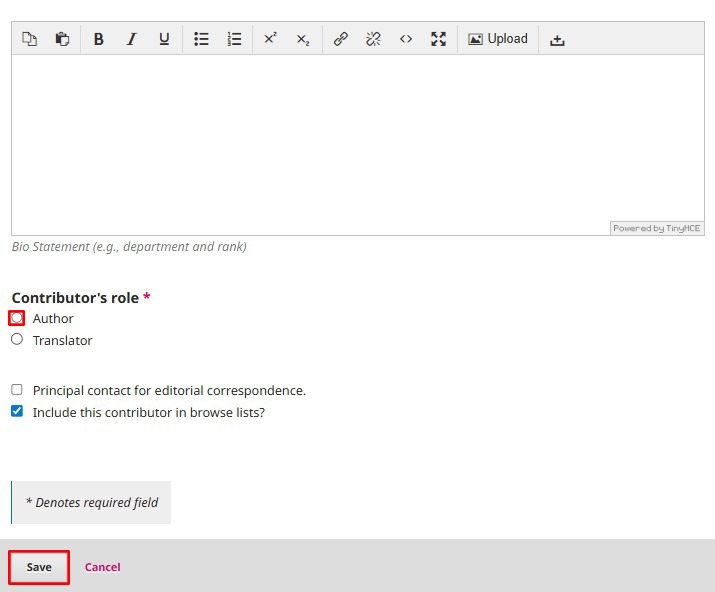Toggle bold formatting
This screenshot has height=592, width=715.
point(98,39)
